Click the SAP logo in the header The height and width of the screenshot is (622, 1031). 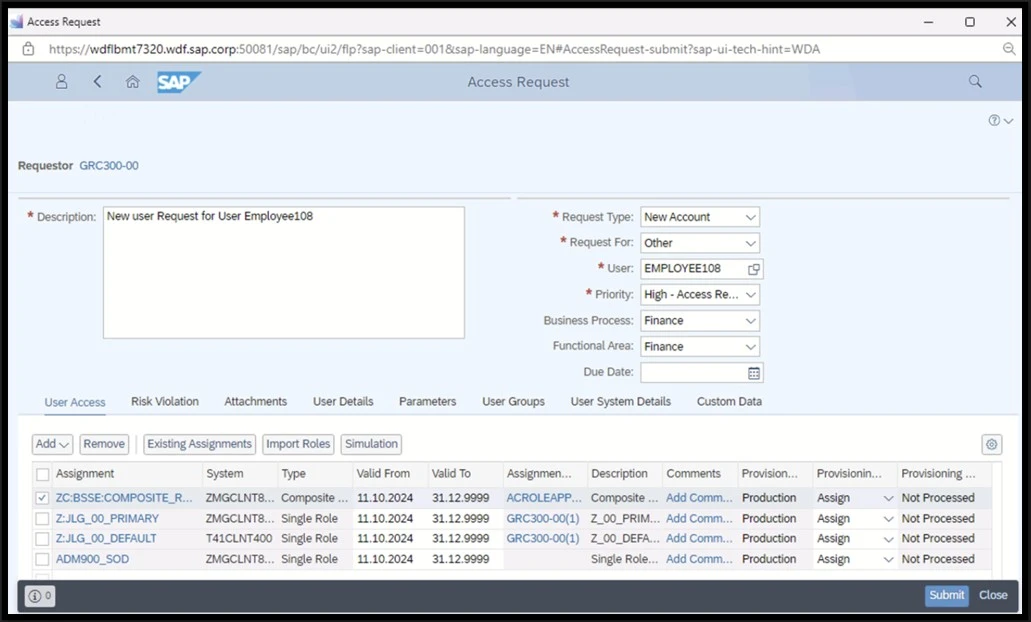[177, 83]
